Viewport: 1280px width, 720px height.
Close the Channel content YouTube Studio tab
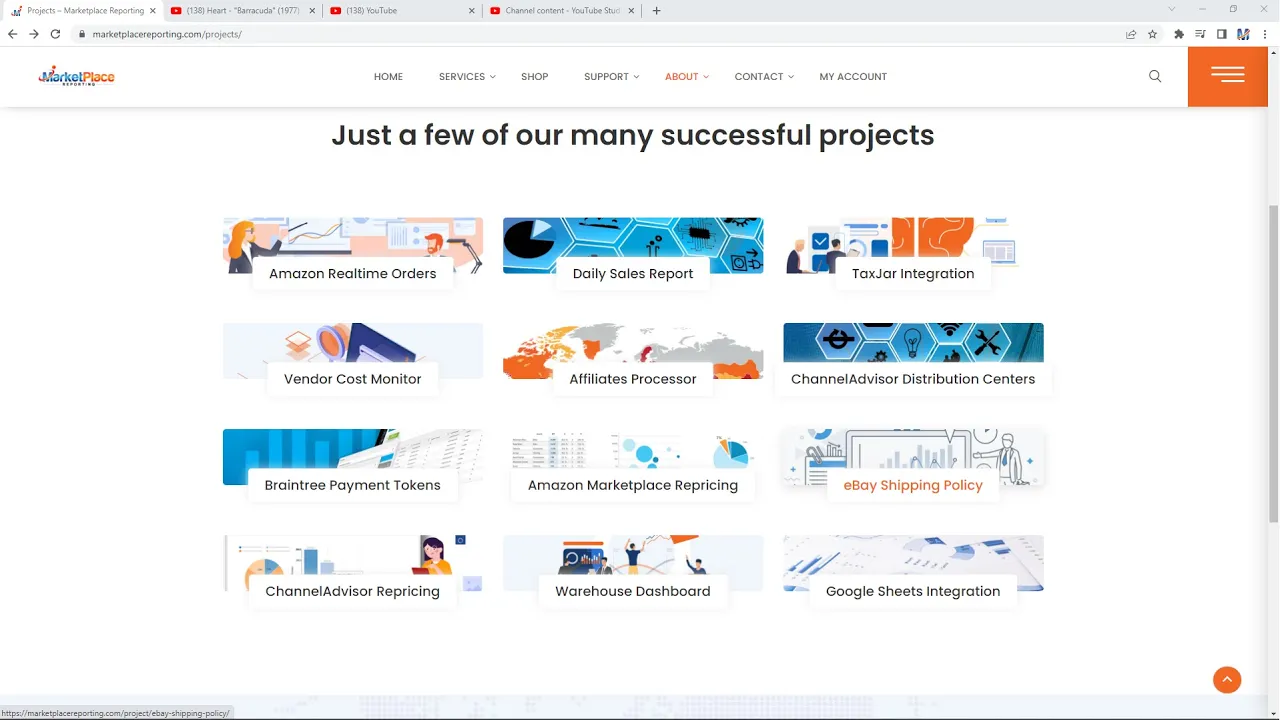pyautogui.click(x=632, y=11)
